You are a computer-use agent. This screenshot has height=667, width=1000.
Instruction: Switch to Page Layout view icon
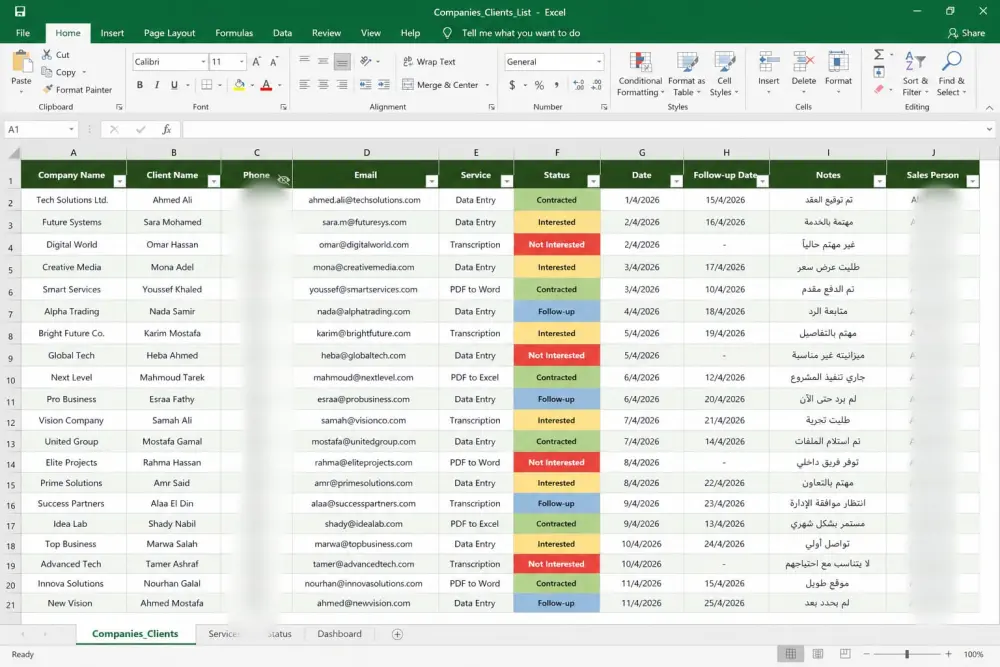pyautogui.click(x=818, y=654)
